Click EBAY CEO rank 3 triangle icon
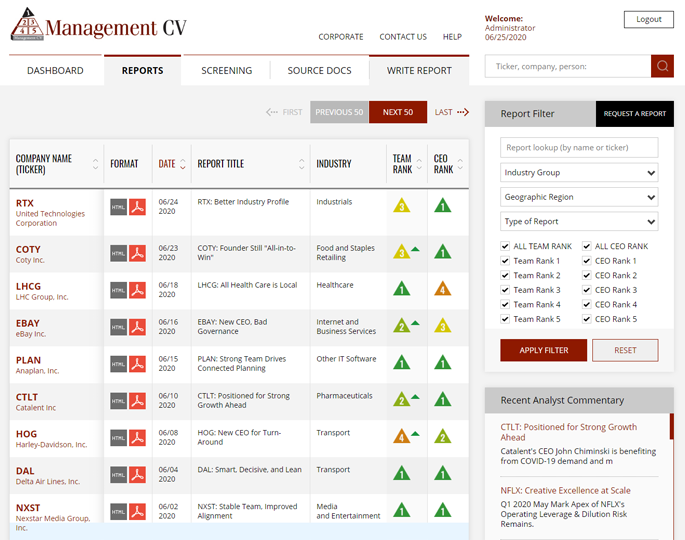This screenshot has height=540, width=685. click(443, 325)
